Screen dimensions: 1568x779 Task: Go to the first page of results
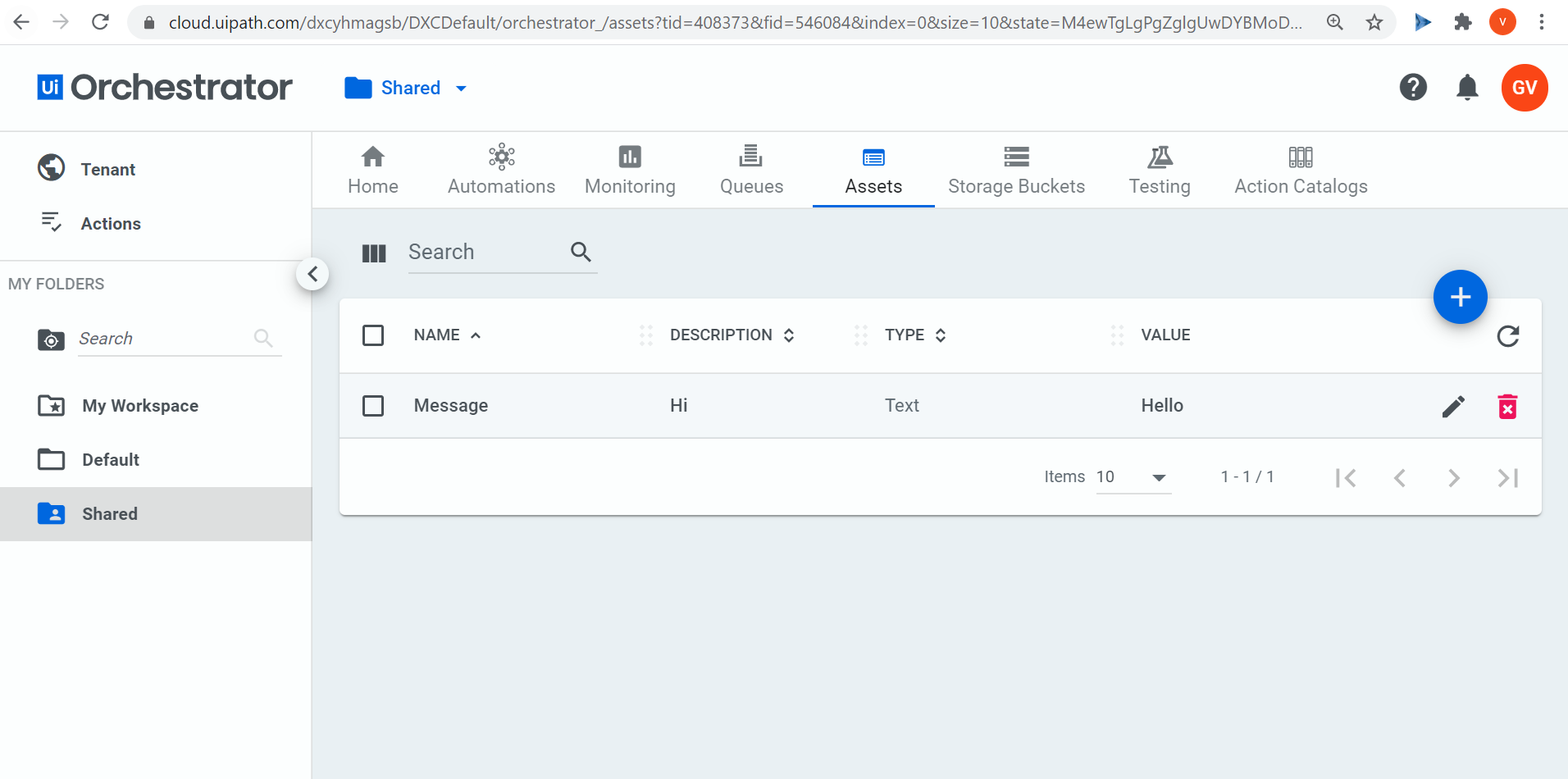1346,477
